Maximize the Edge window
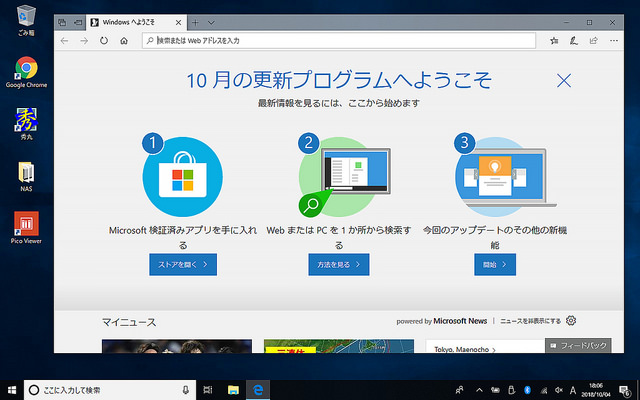Image resolution: width=640 pixels, height=400 pixels. pos(589,22)
